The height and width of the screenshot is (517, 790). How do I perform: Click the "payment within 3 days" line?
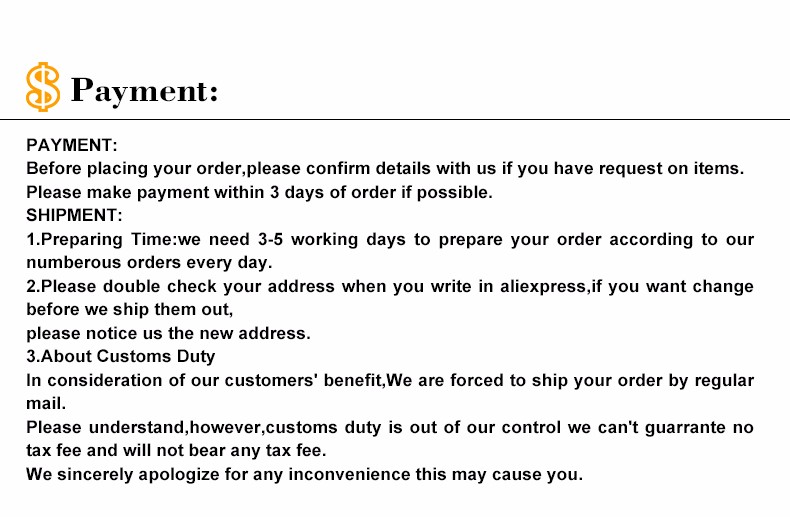(x=259, y=192)
